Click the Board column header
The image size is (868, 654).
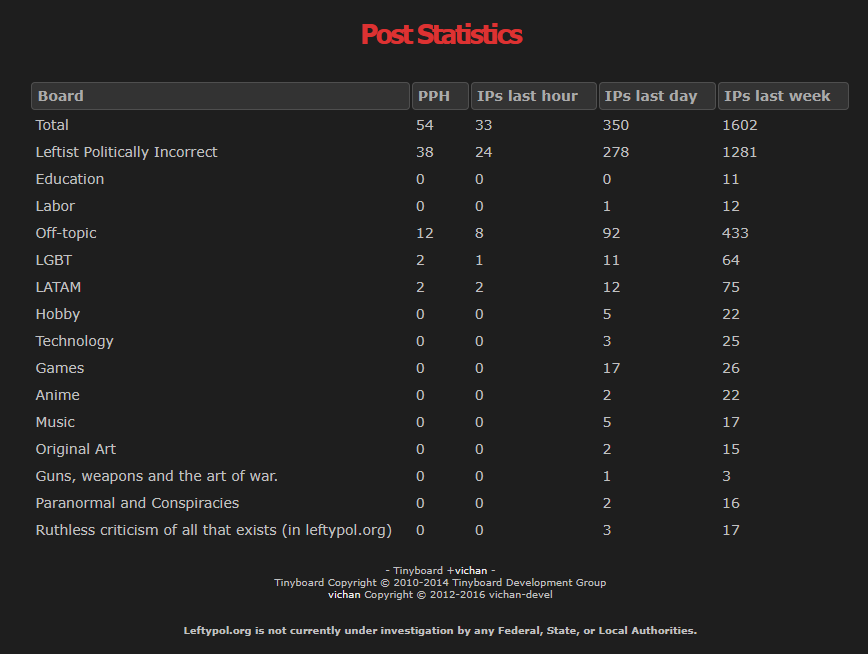point(220,96)
